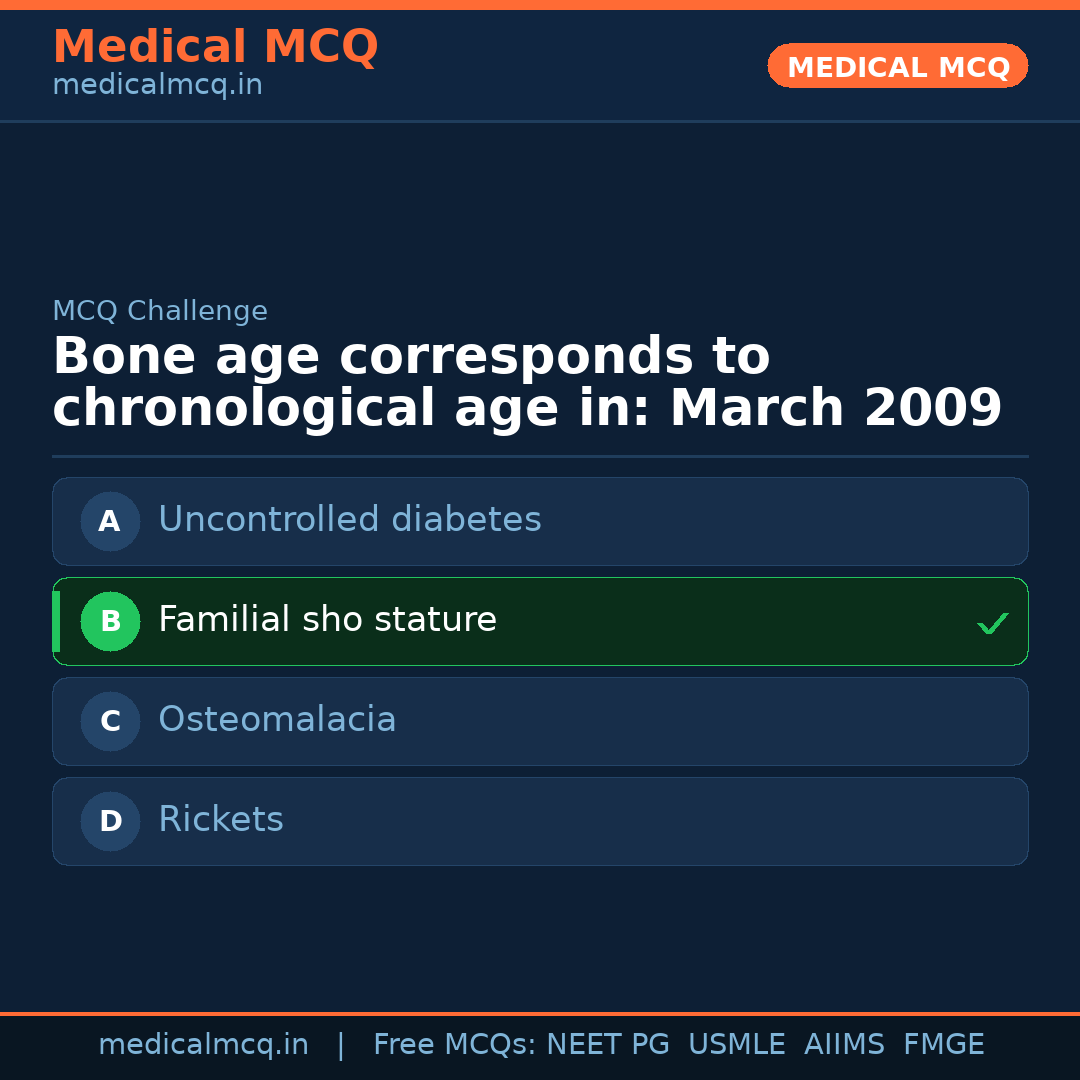Click the green bar on option B's left edge

56,621
